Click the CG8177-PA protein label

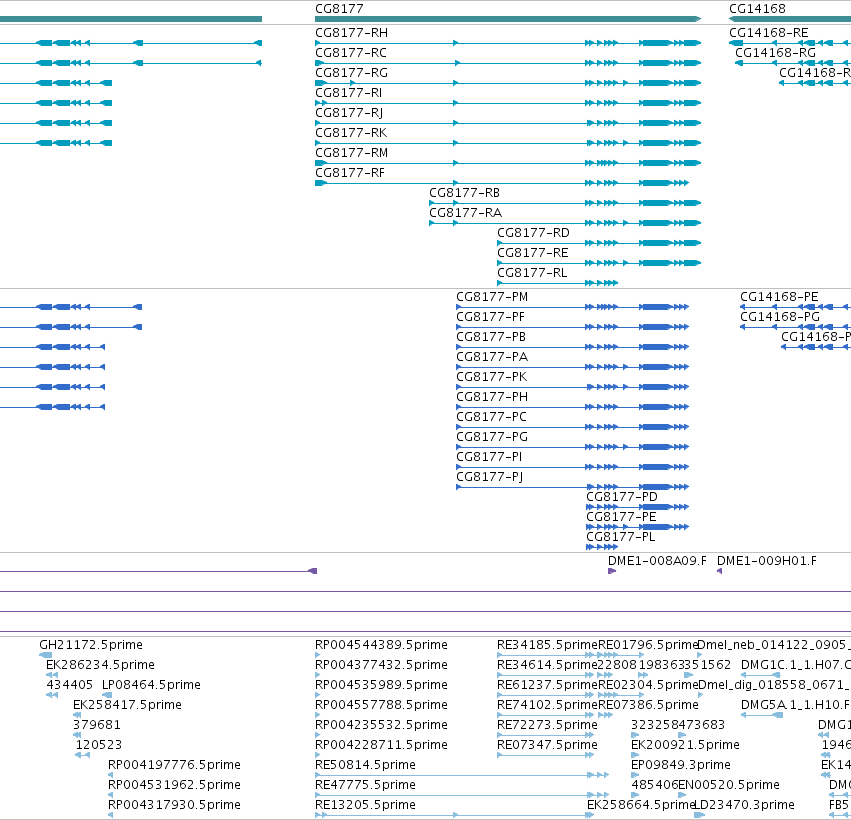pyautogui.click(x=492, y=357)
